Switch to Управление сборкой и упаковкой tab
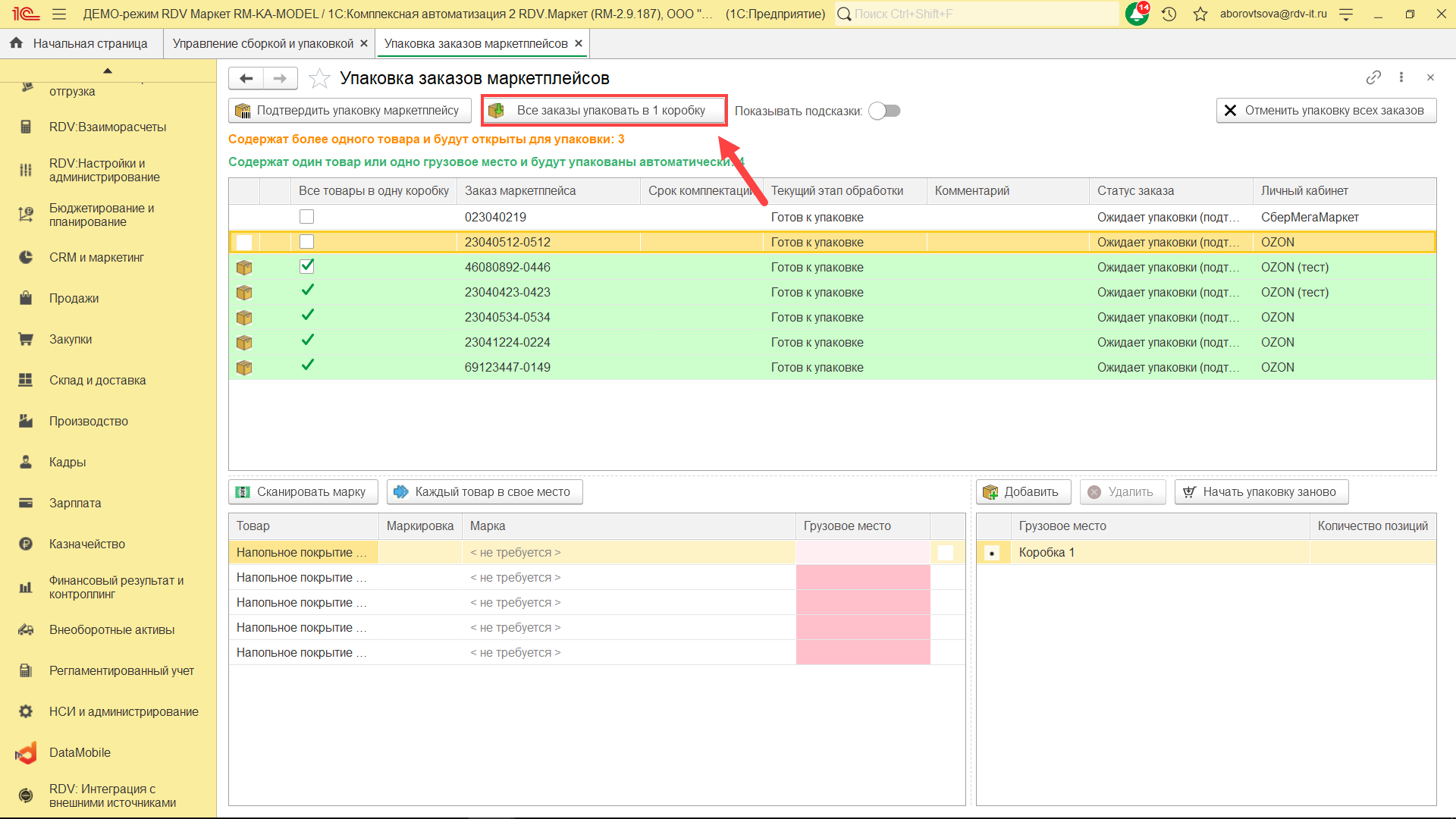Image resolution: width=1456 pixels, height=819 pixels. pyautogui.click(x=262, y=43)
